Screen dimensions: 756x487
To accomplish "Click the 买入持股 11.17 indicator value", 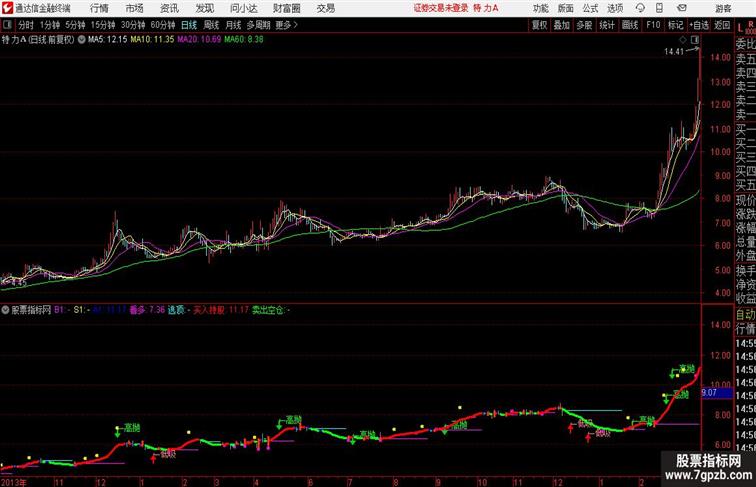I will pyautogui.click(x=221, y=310).
